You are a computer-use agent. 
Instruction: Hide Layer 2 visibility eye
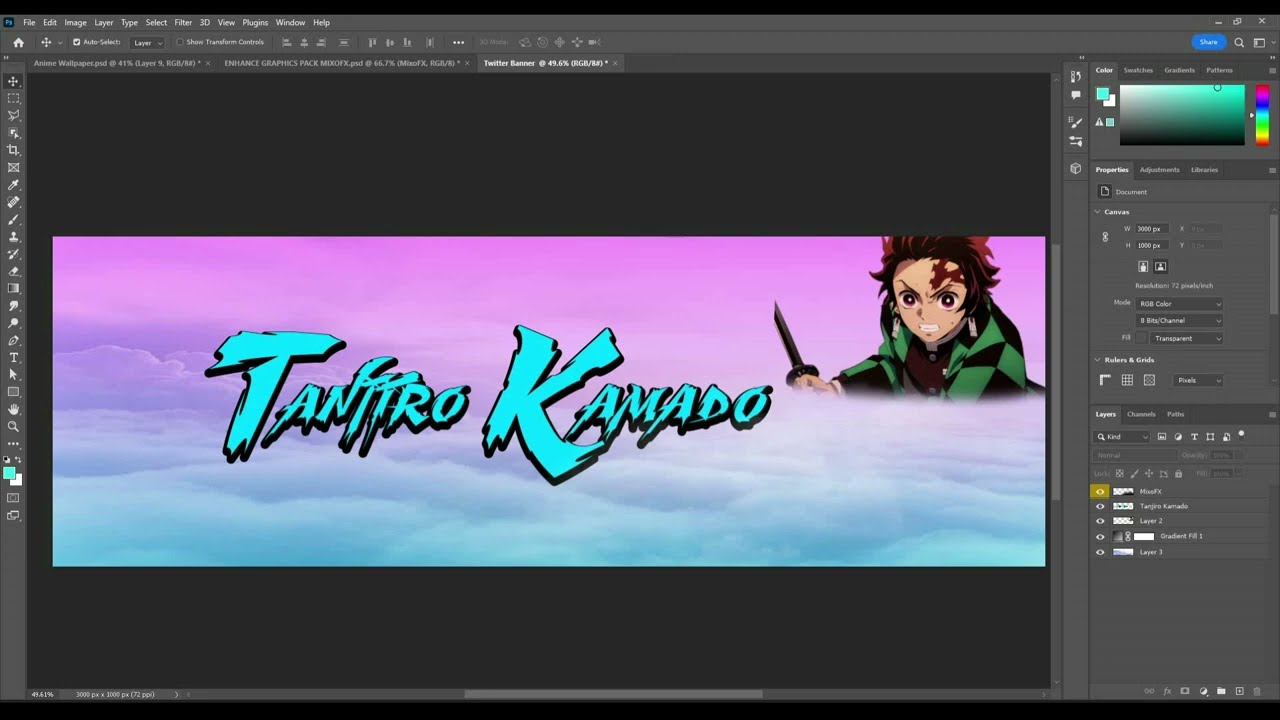point(1100,521)
